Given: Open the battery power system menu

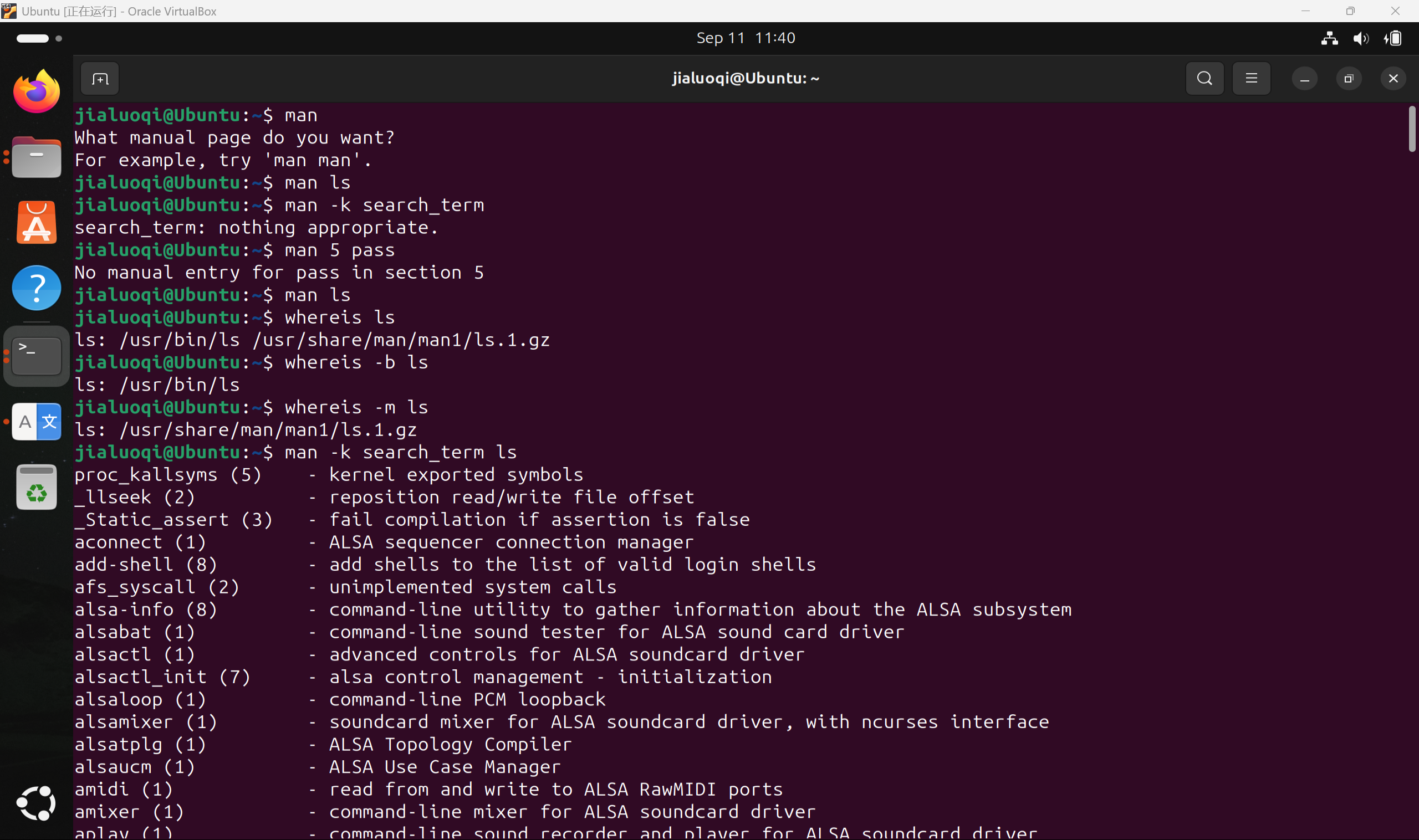Looking at the screenshot, I should point(1393,38).
